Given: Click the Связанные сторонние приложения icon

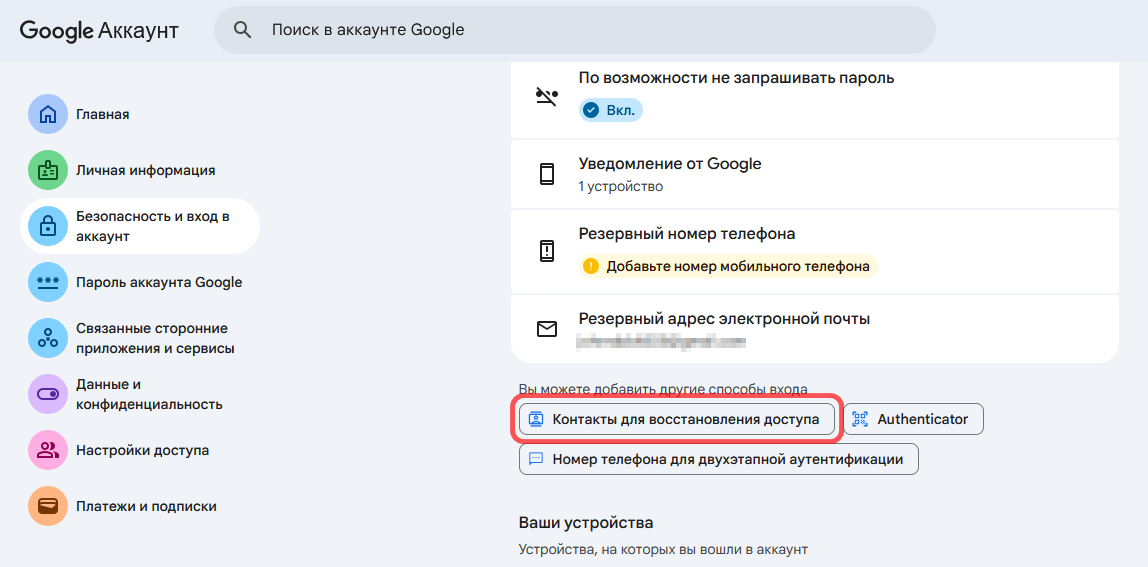Looking at the screenshot, I should tap(47, 339).
